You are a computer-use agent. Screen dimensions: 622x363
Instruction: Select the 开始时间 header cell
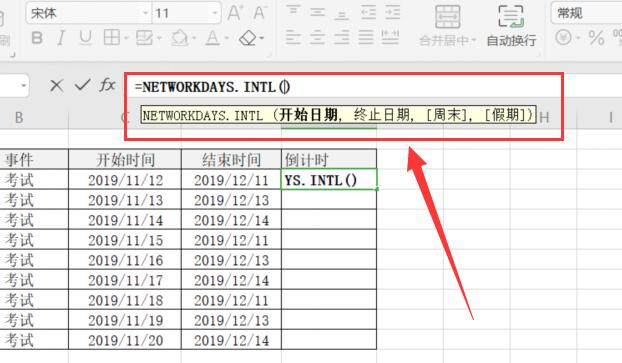click(x=125, y=159)
